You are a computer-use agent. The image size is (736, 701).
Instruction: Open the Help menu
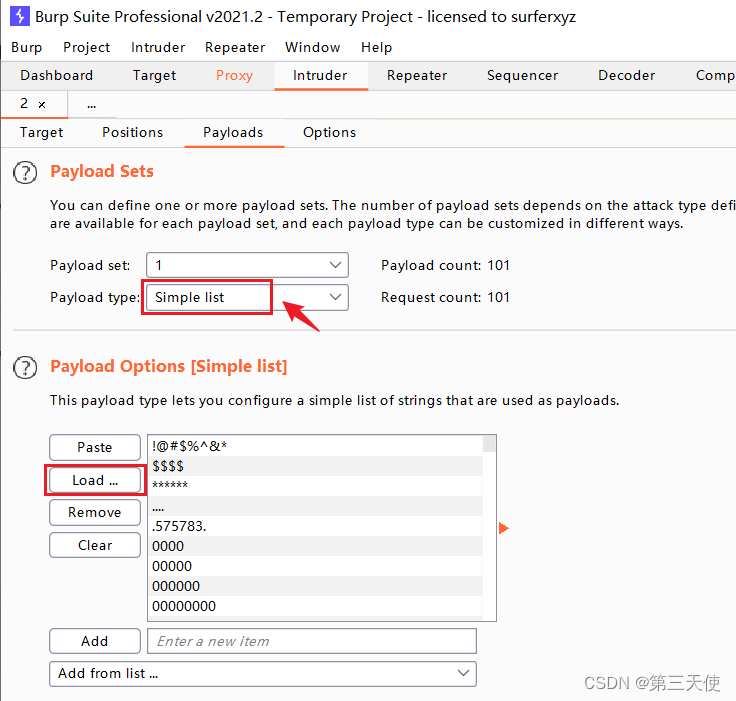(376, 47)
